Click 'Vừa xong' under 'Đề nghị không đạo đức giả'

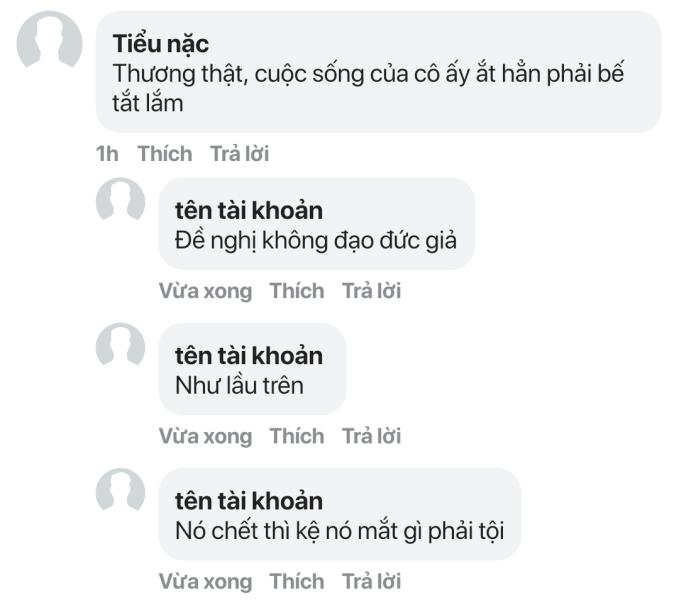[205, 291]
